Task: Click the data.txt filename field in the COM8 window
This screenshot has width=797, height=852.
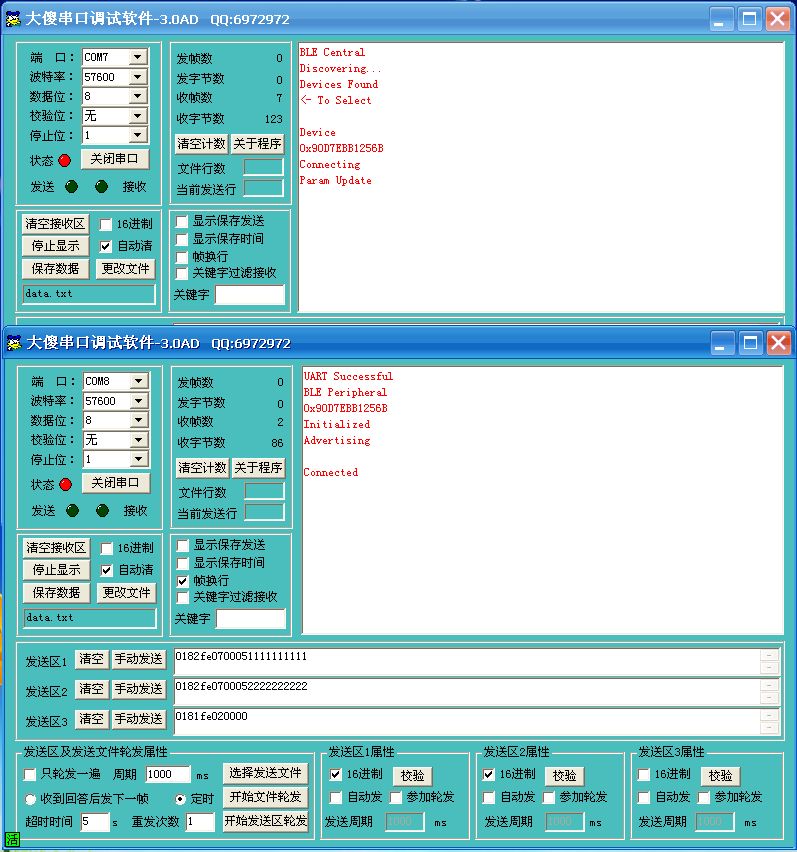Action: 90,618
